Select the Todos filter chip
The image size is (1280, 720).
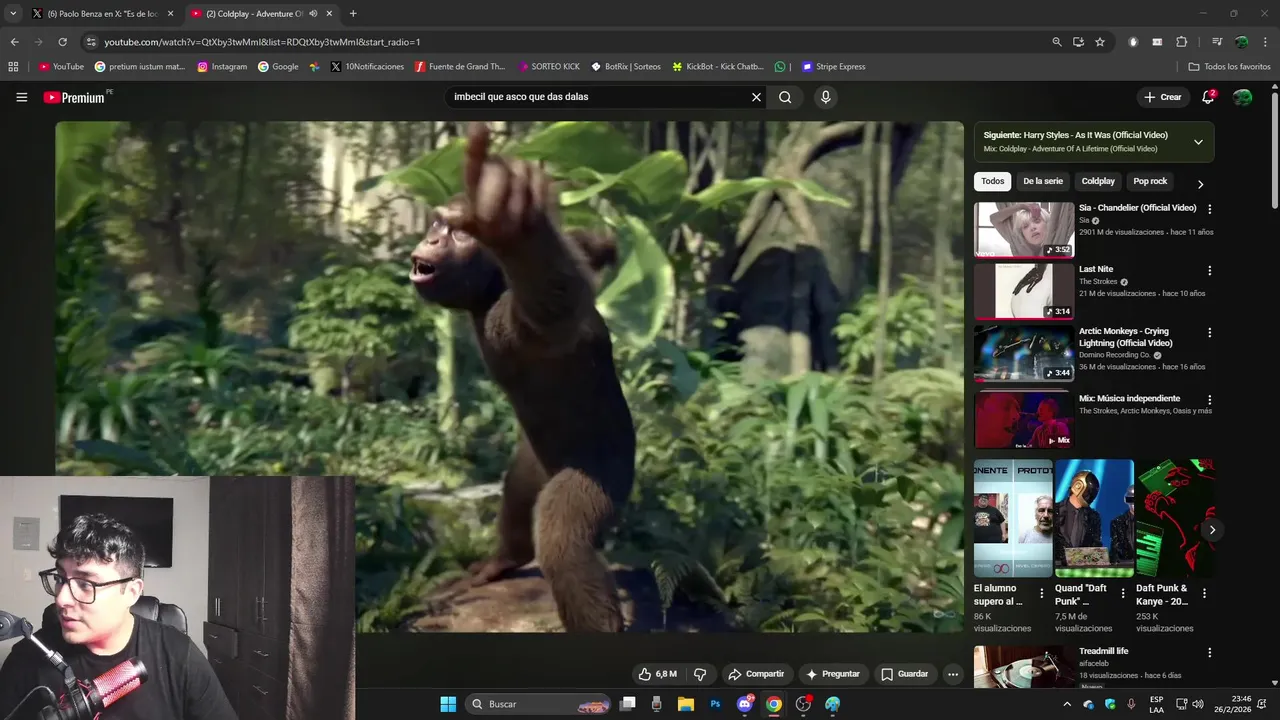click(x=993, y=181)
